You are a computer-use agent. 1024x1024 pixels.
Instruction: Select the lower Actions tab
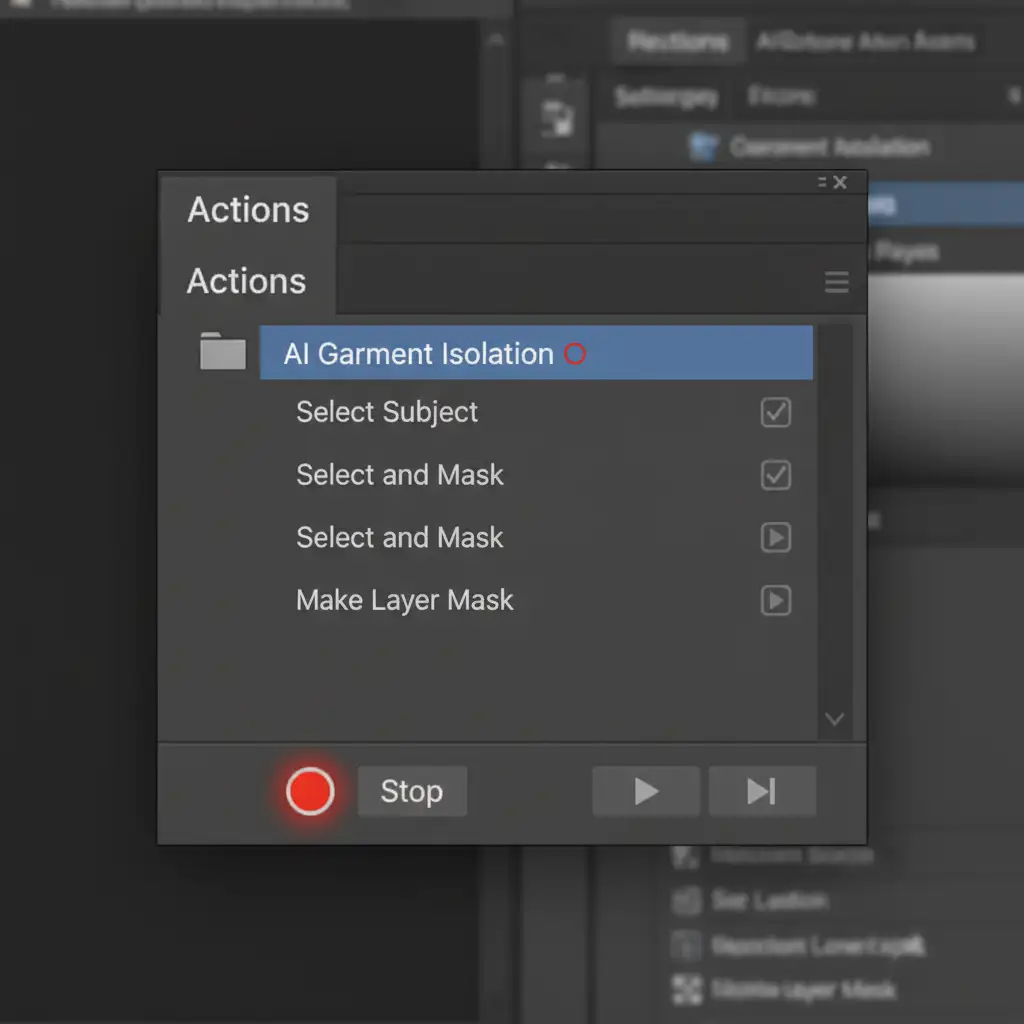pyautogui.click(x=246, y=282)
